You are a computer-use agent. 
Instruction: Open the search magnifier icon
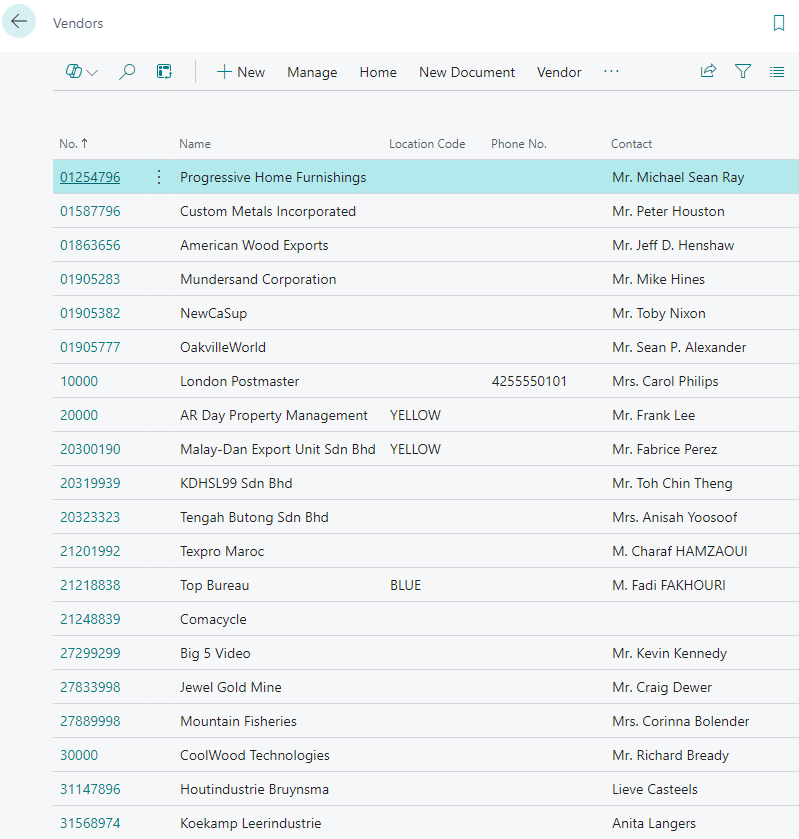(127, 72)
